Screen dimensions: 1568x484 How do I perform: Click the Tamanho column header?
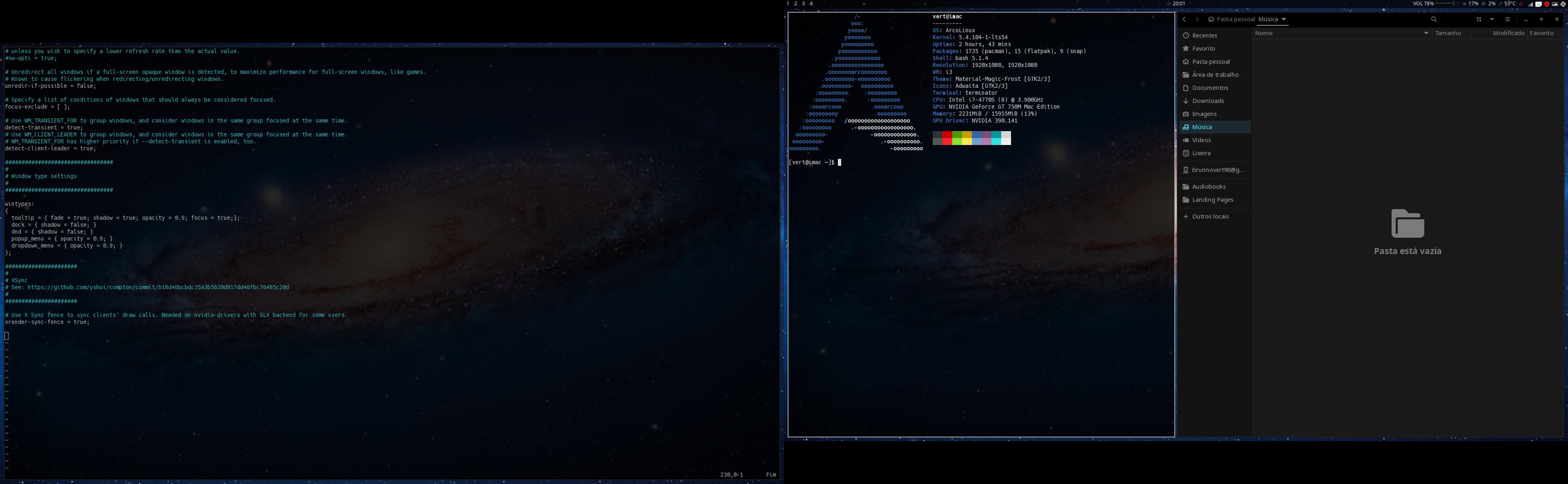1448,33
